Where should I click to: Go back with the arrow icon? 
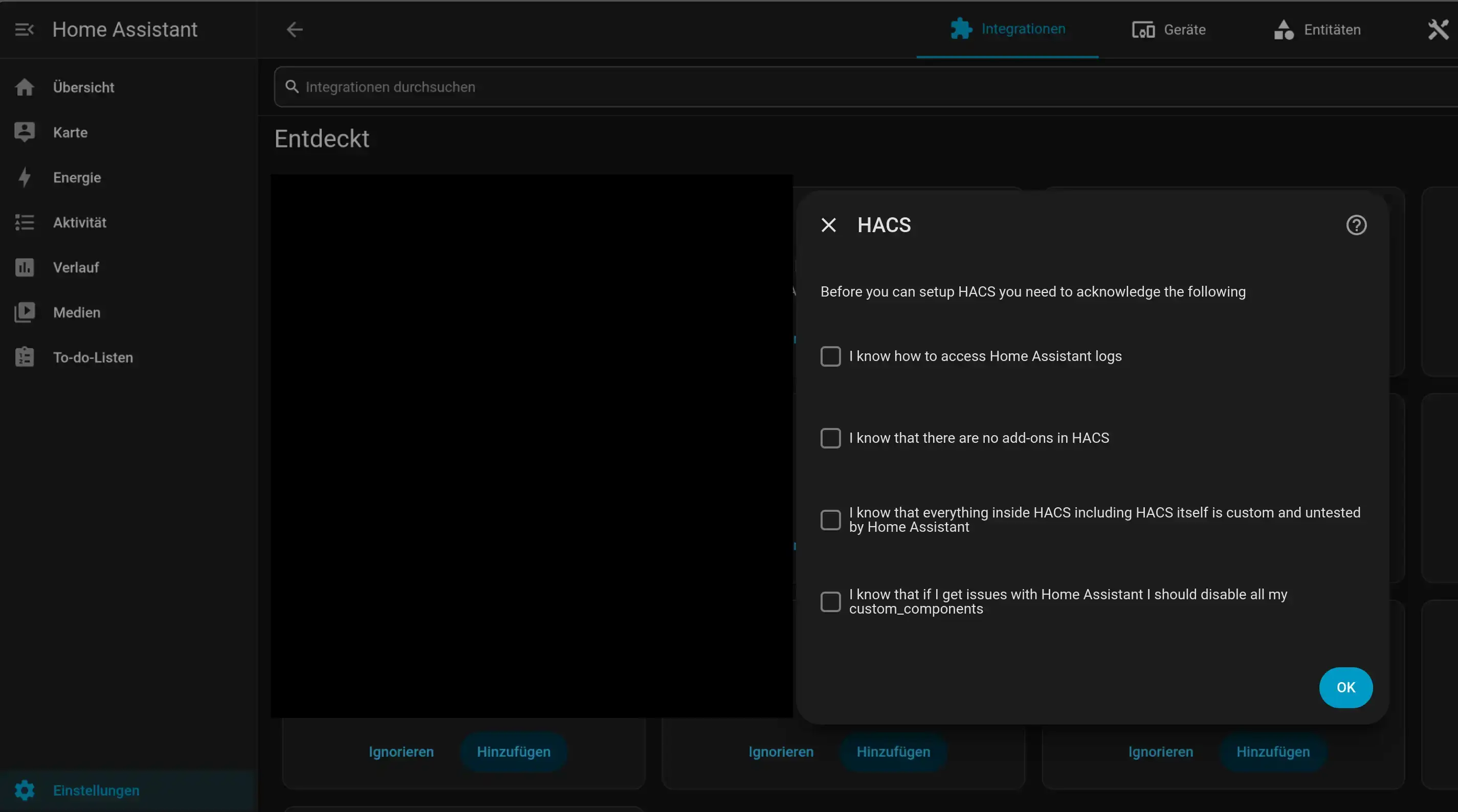(x=295, y=30)
